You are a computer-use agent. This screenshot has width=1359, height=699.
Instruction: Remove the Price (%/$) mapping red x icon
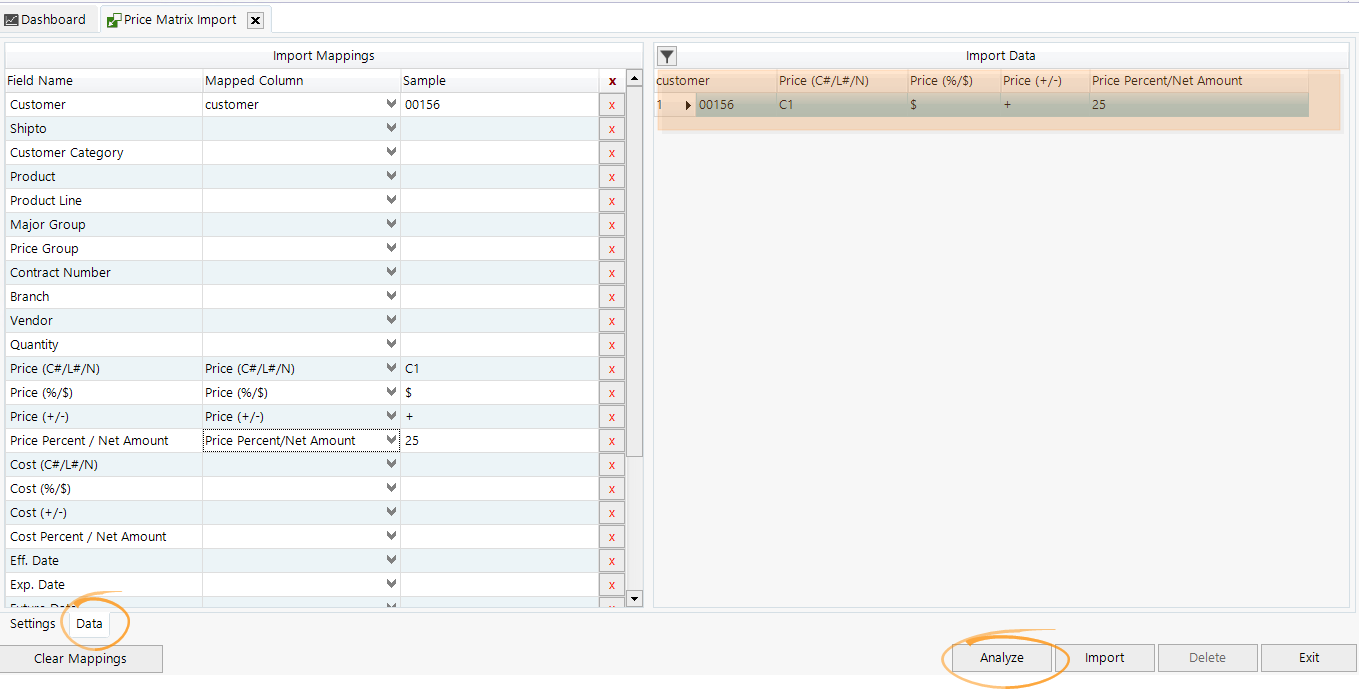pos(611,392)
